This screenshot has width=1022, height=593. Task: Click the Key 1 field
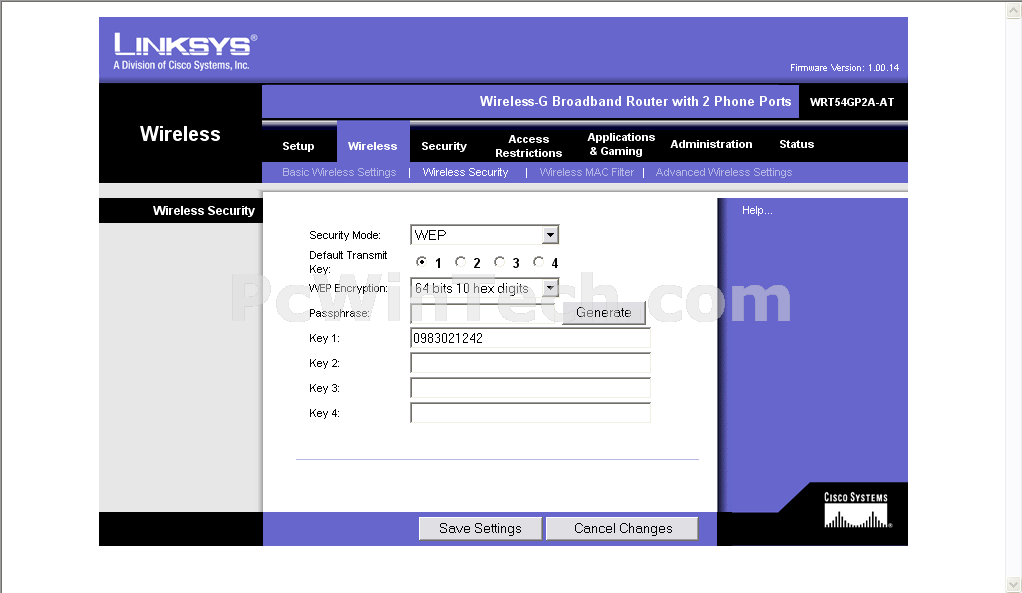coord(530,338)
